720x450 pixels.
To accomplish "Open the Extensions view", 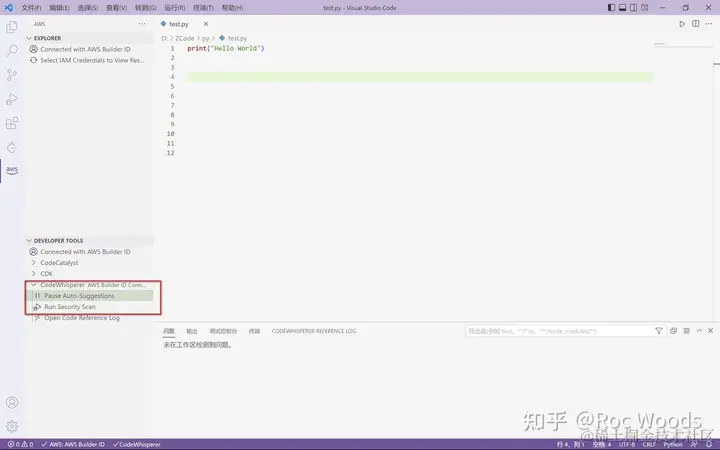I will click(12, 123).
